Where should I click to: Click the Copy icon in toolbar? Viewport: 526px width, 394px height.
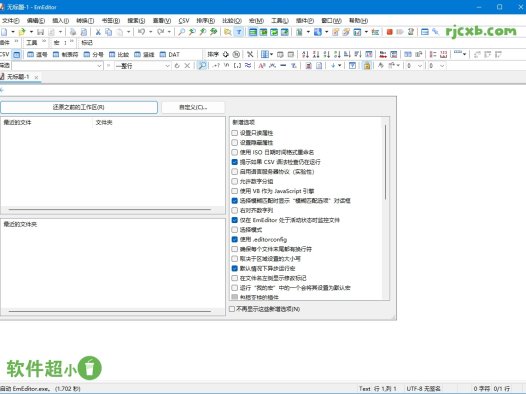(x=109, y=32)
